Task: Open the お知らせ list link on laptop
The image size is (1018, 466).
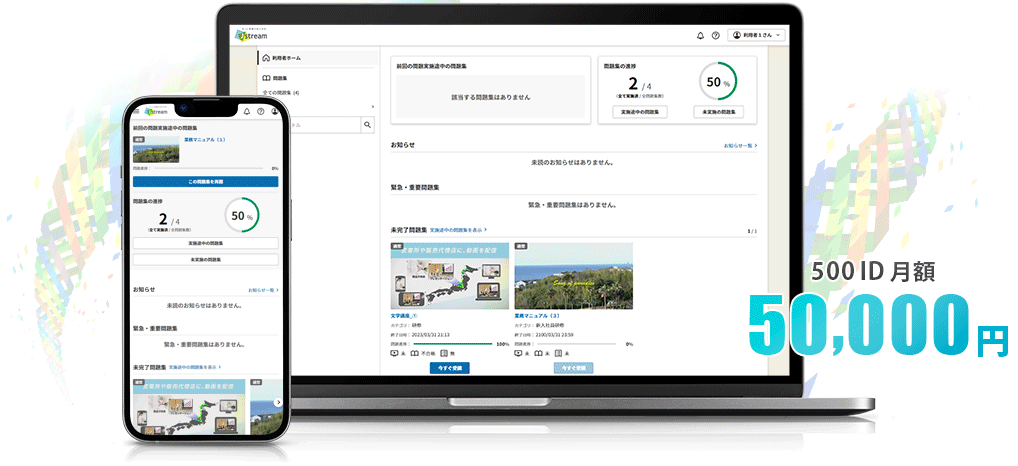Action: [x=740, y=146]
